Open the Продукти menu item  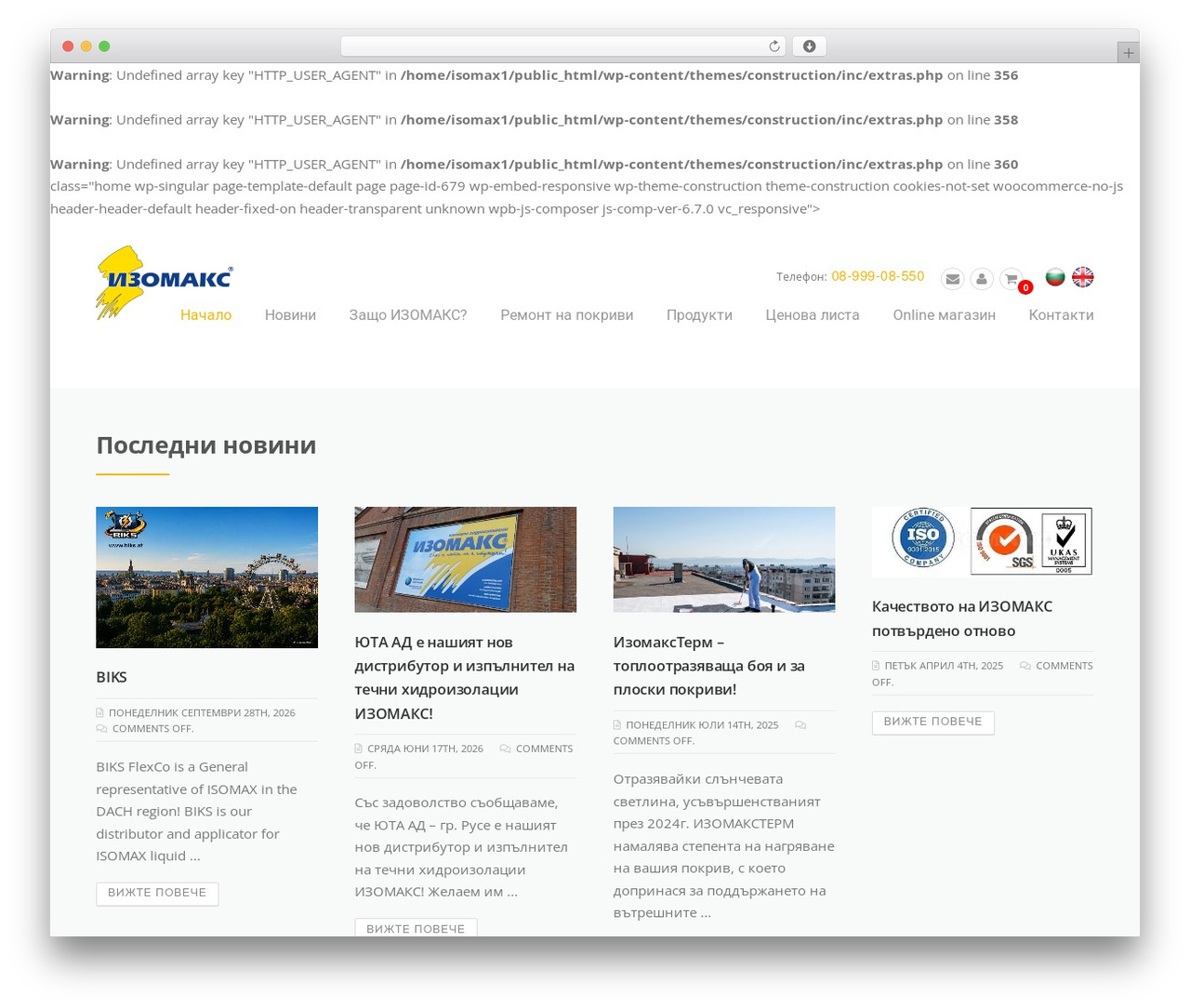[699, 315]
